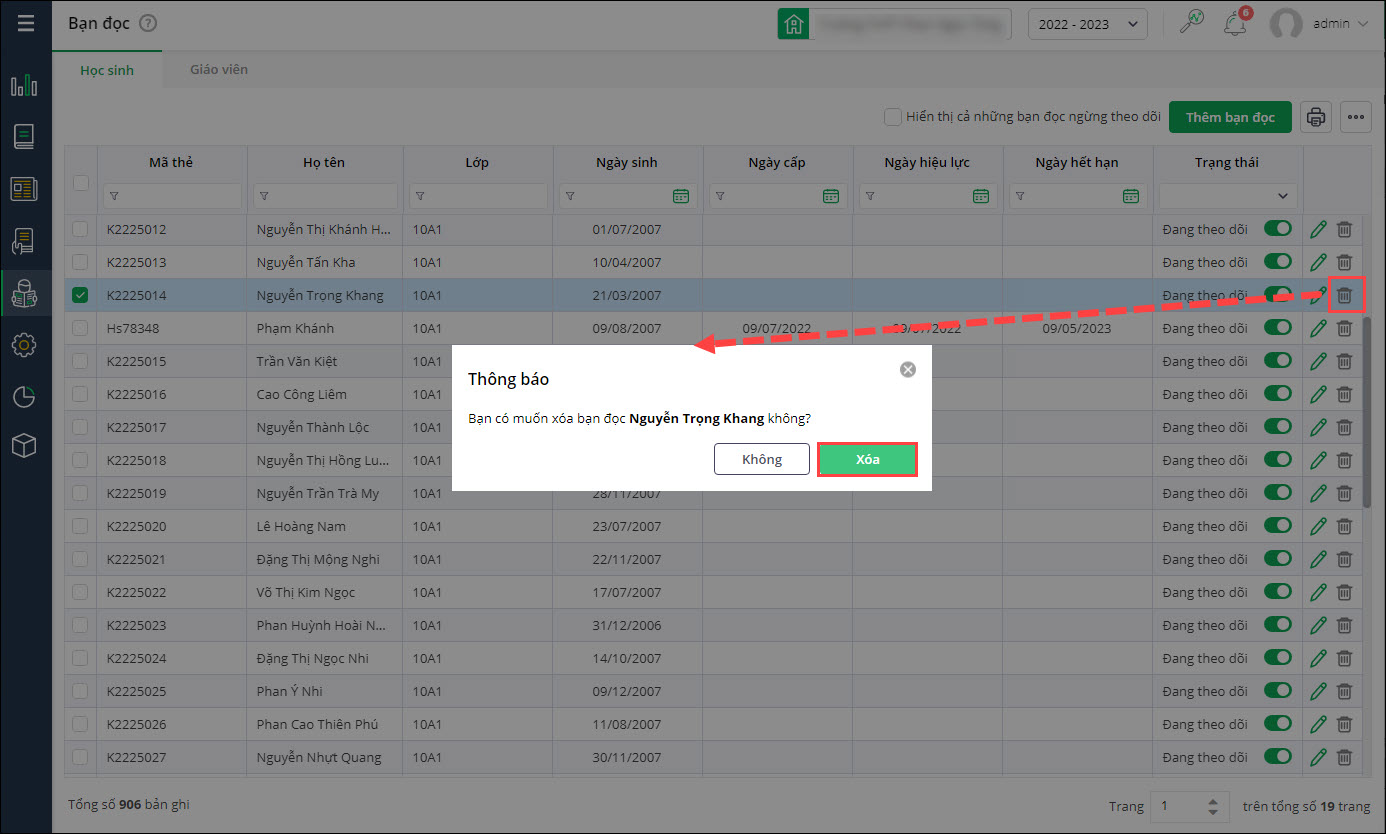
Task: Delete reader Nguyễn Trọng Khang via trash icon
Action: tap(1345, 295)
